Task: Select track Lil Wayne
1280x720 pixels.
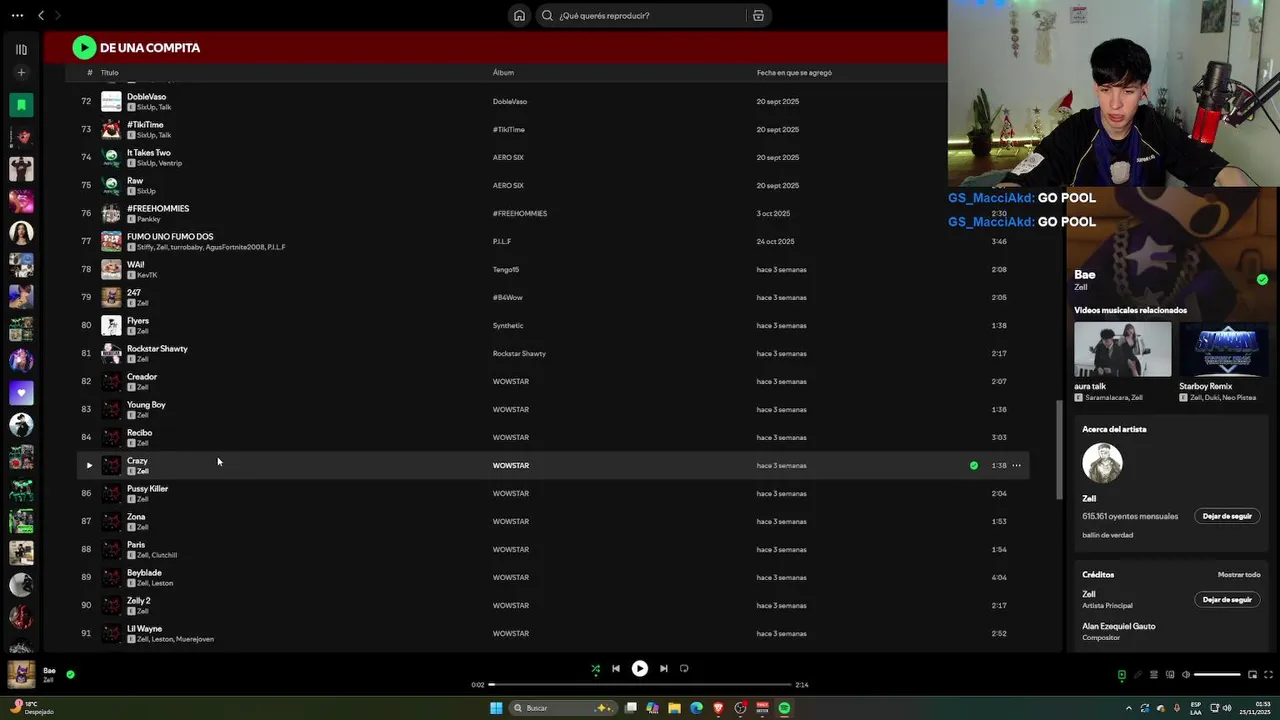Action: pos(144,629)
